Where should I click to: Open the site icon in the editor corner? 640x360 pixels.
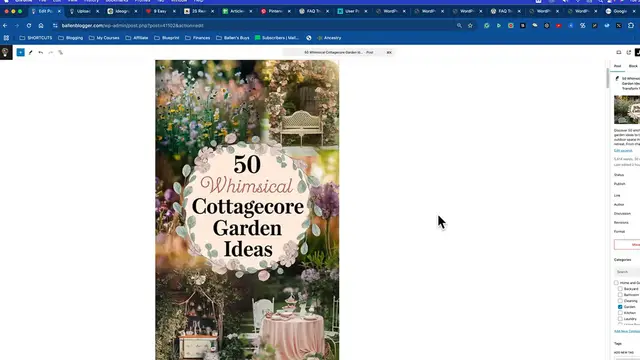coord(6,52)
